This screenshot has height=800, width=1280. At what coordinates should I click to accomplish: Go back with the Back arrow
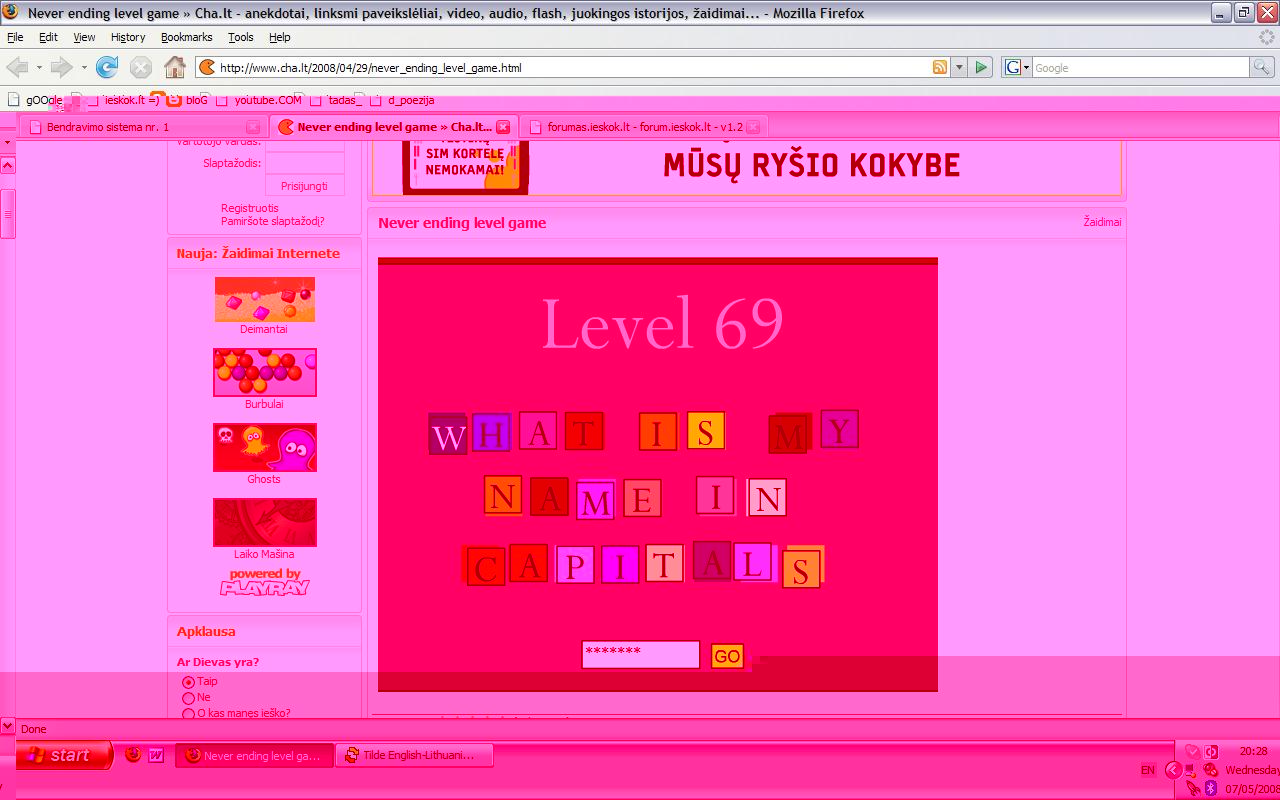17,67
